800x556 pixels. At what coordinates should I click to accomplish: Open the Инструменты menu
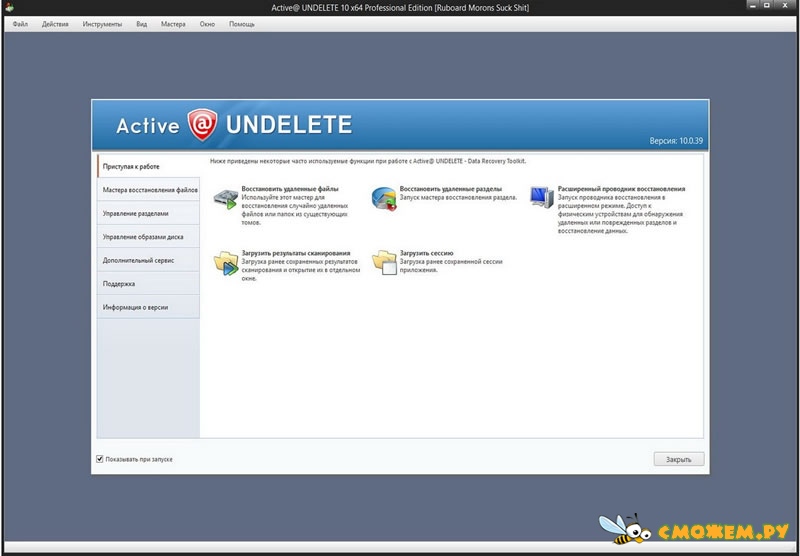[103, 24]
